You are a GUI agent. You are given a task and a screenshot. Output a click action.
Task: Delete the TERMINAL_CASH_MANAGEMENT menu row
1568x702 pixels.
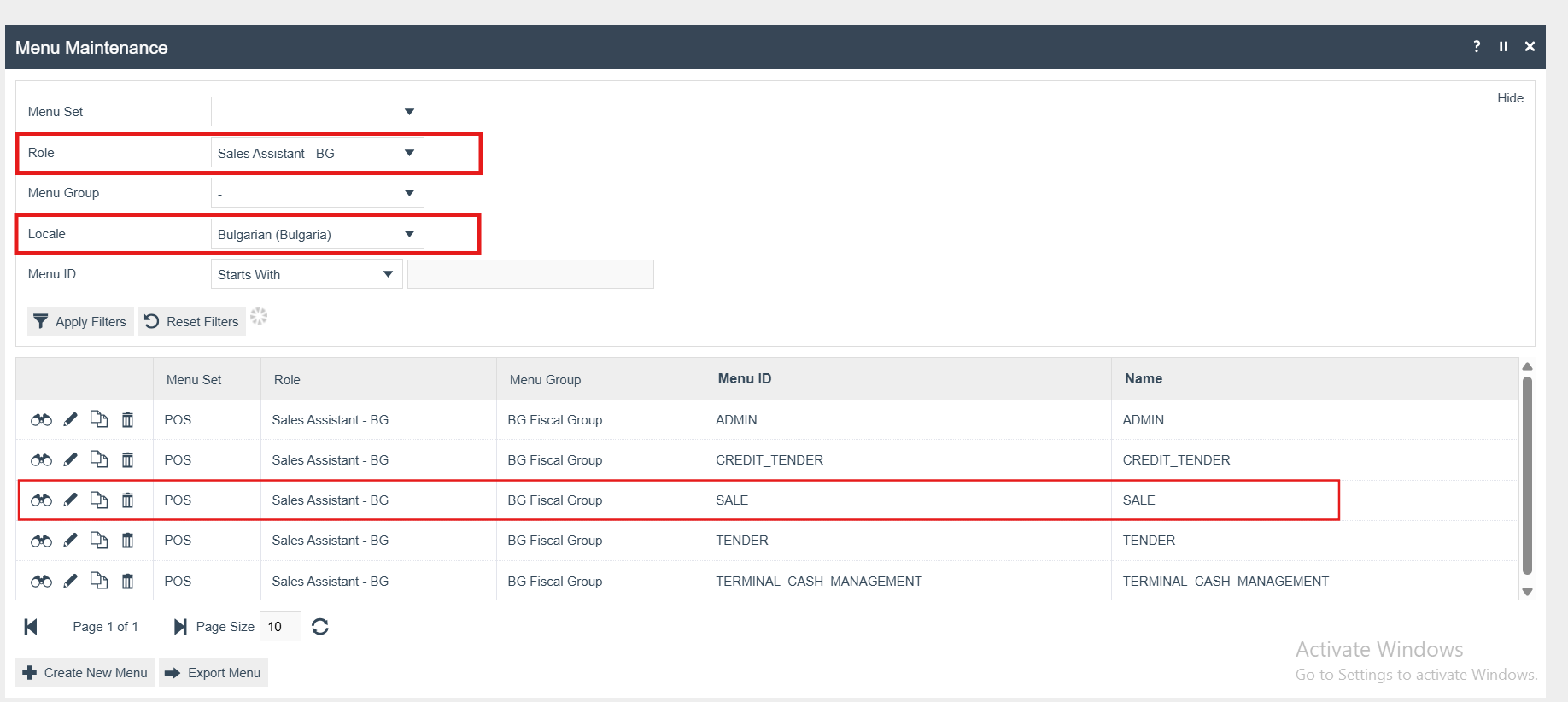[x=127, y=582]
